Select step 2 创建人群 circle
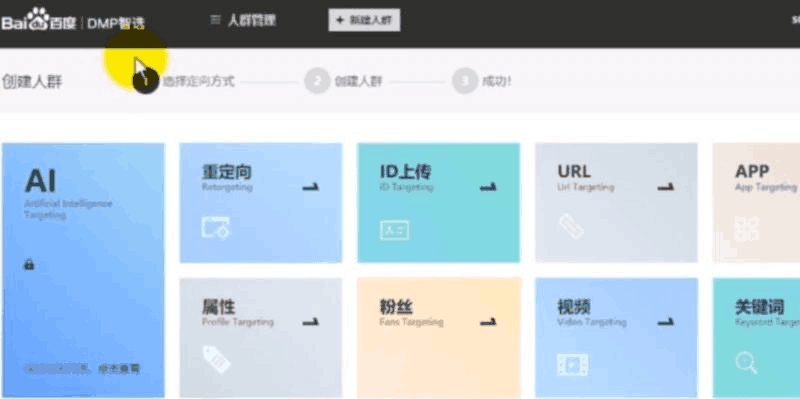Viewport: 800px width, 399px height. pyautogui.click(x=317, y=81)
